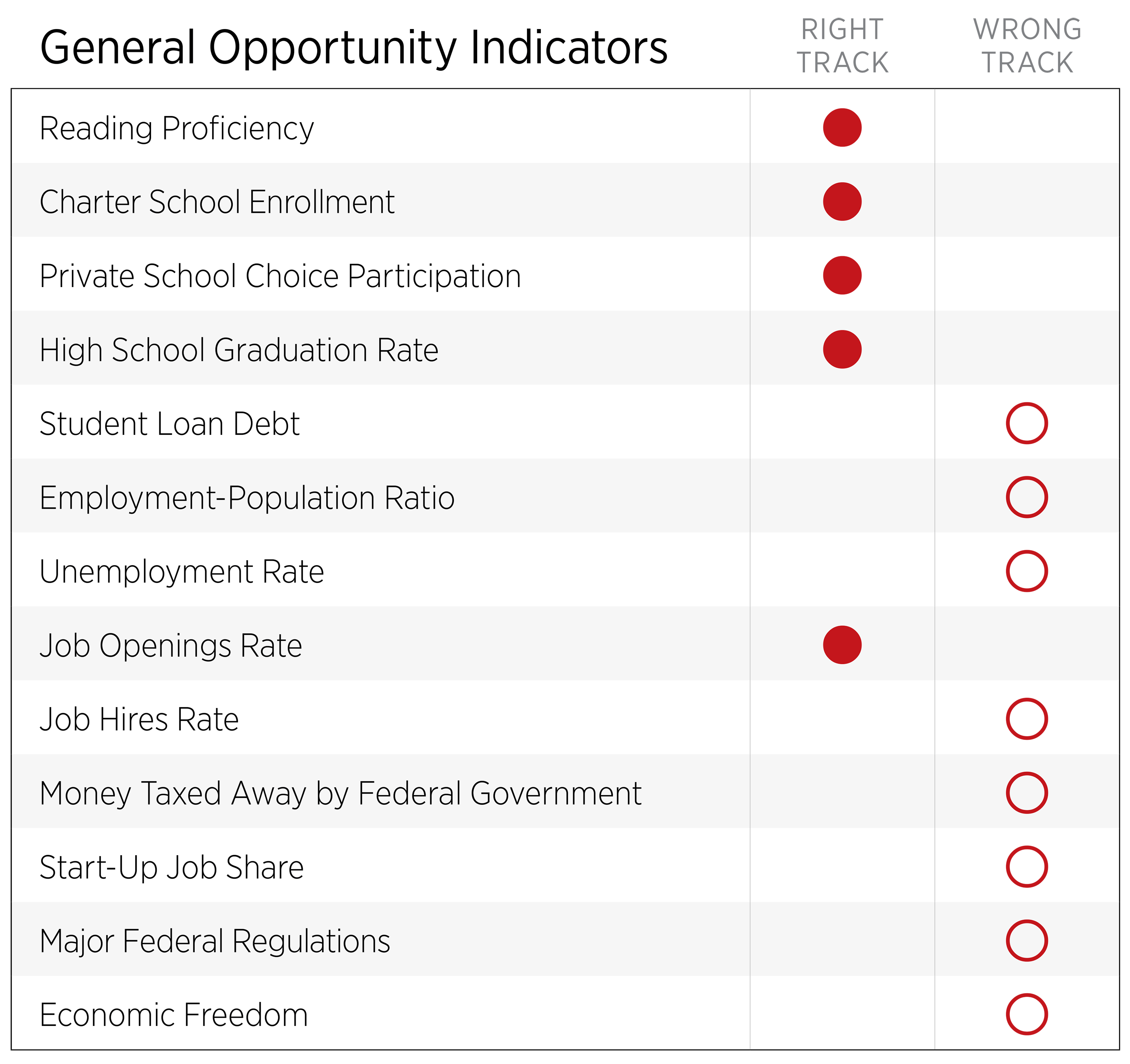Click the Job Hires Rate hollow circle

pos(1026,719)
